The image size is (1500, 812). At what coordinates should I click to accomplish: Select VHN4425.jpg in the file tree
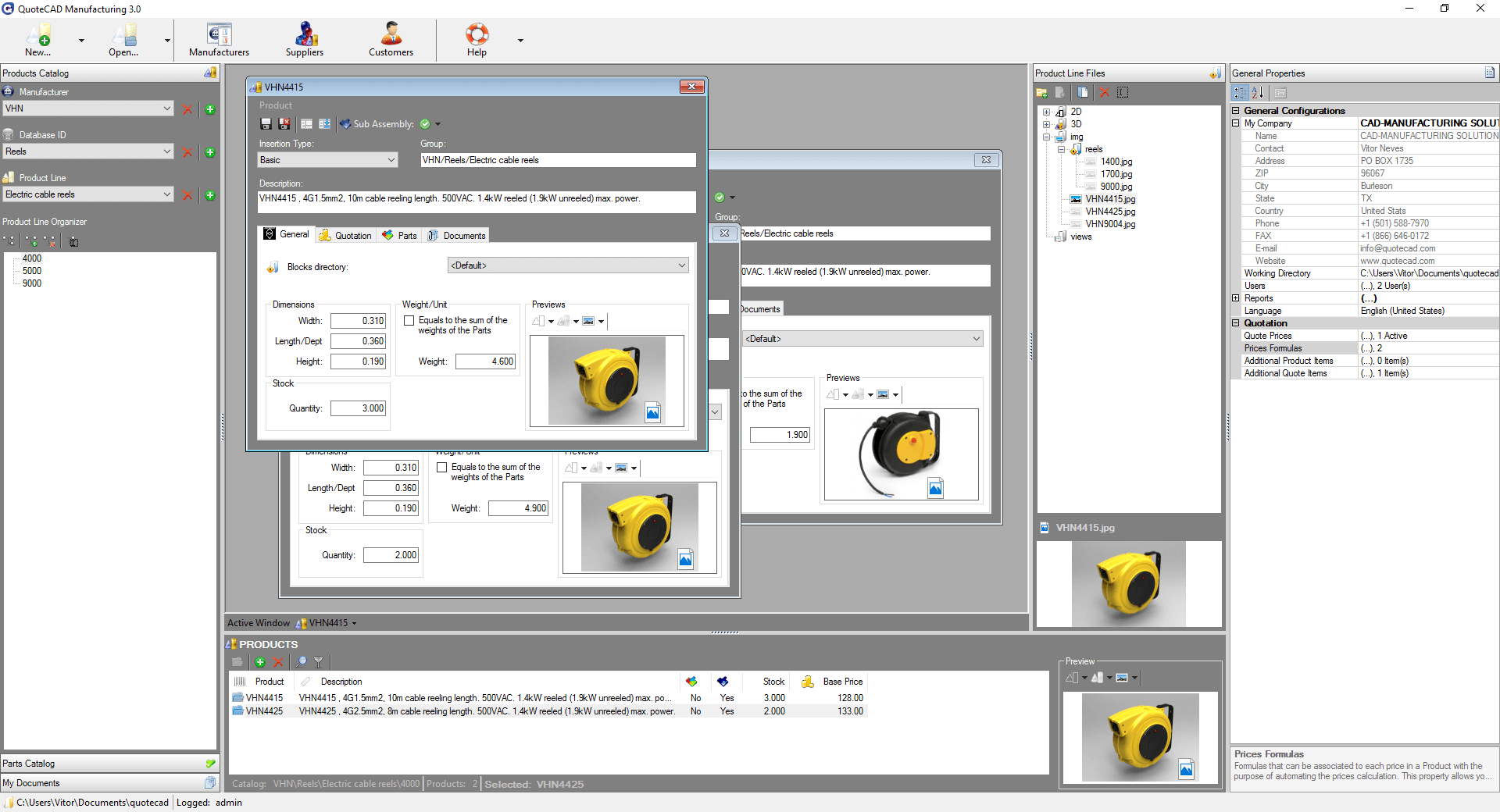[x=1110, y=212]
